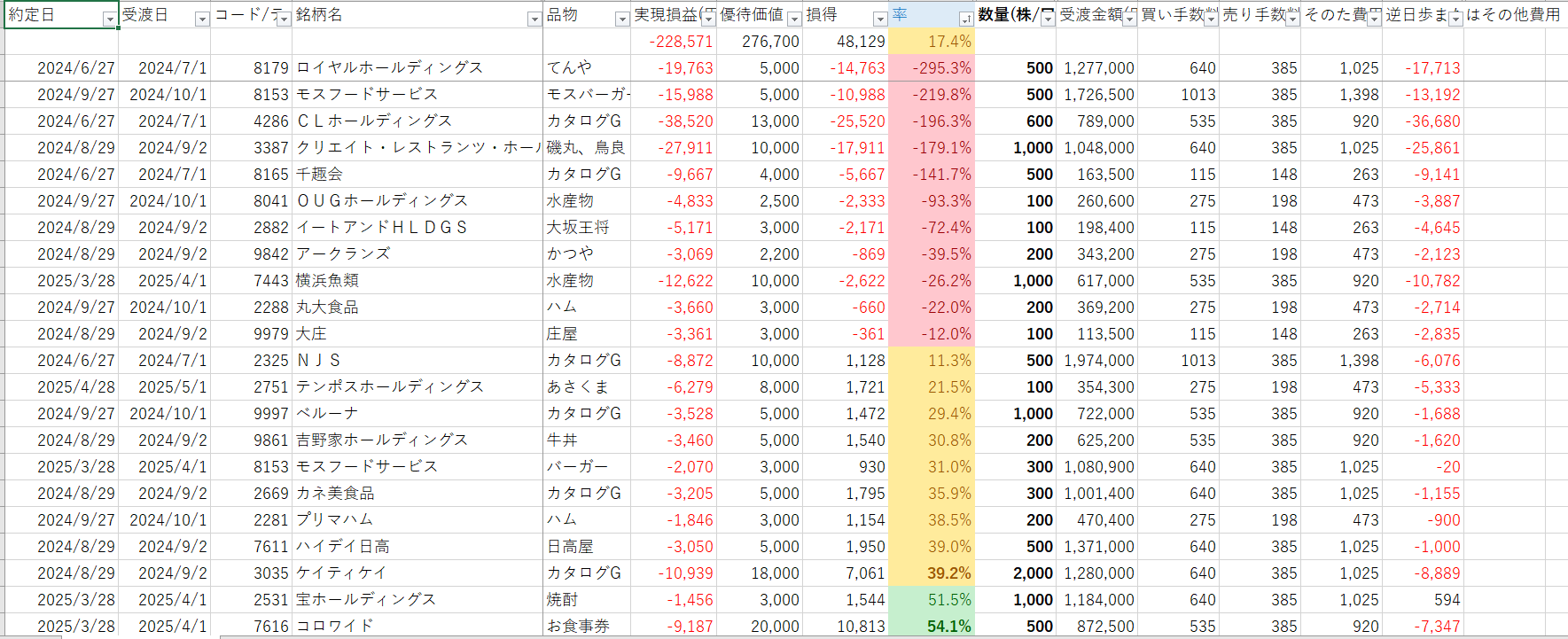Select the total 実現損益 cell -228,571
1568x639 pixels.
click(673, 42)
